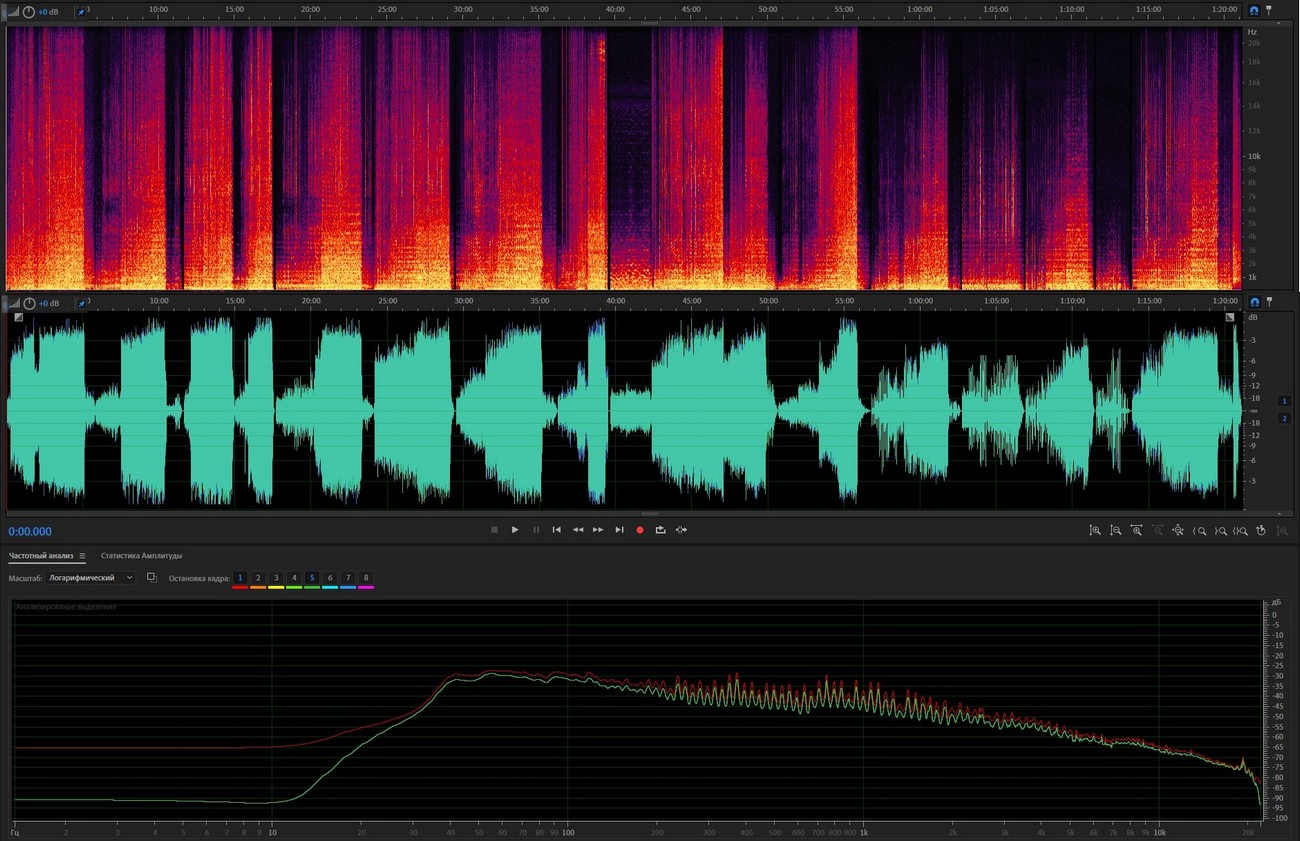The image size is (1300, 841).
Task: Click hold frame button 5
Action: 312,578
